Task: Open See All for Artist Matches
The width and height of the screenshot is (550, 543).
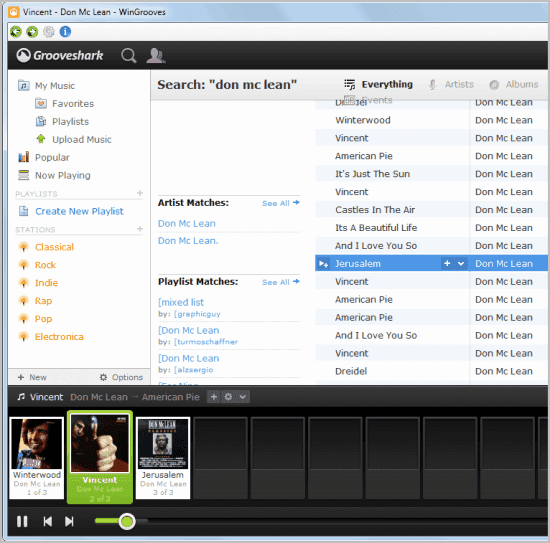Action: (281, 203)
